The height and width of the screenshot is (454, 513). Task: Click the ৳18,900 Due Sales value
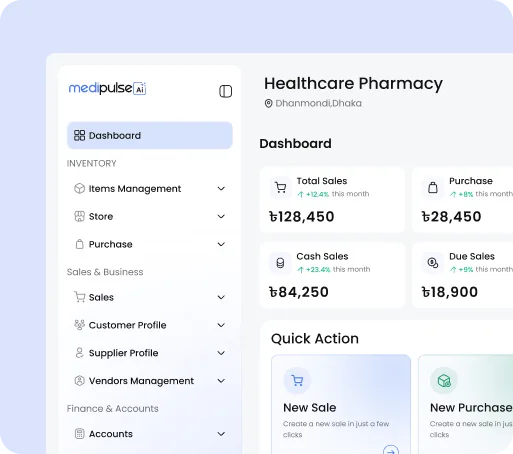450,292
